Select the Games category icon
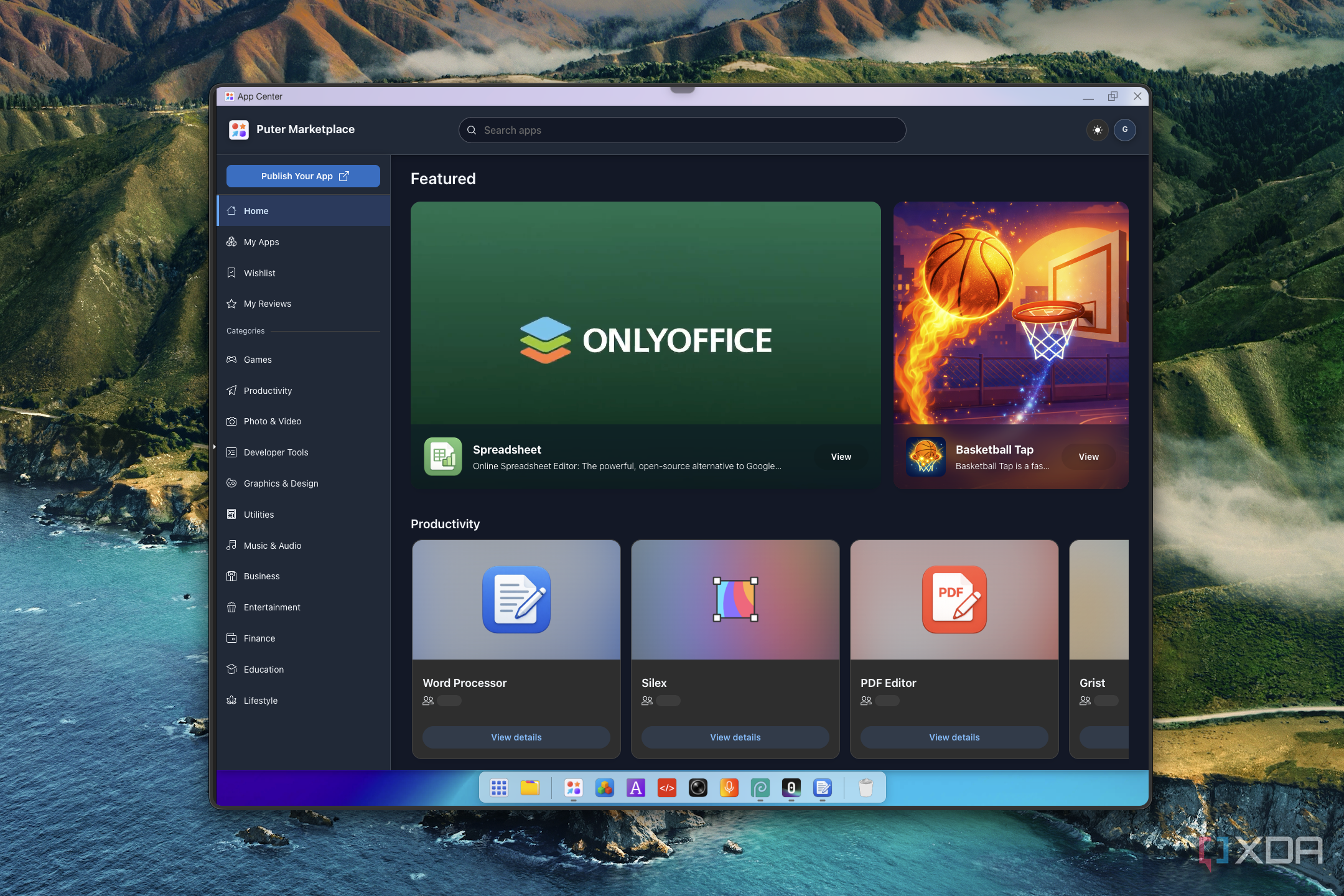The height and width of the screenshot is (896, 1344). [231, 360]
